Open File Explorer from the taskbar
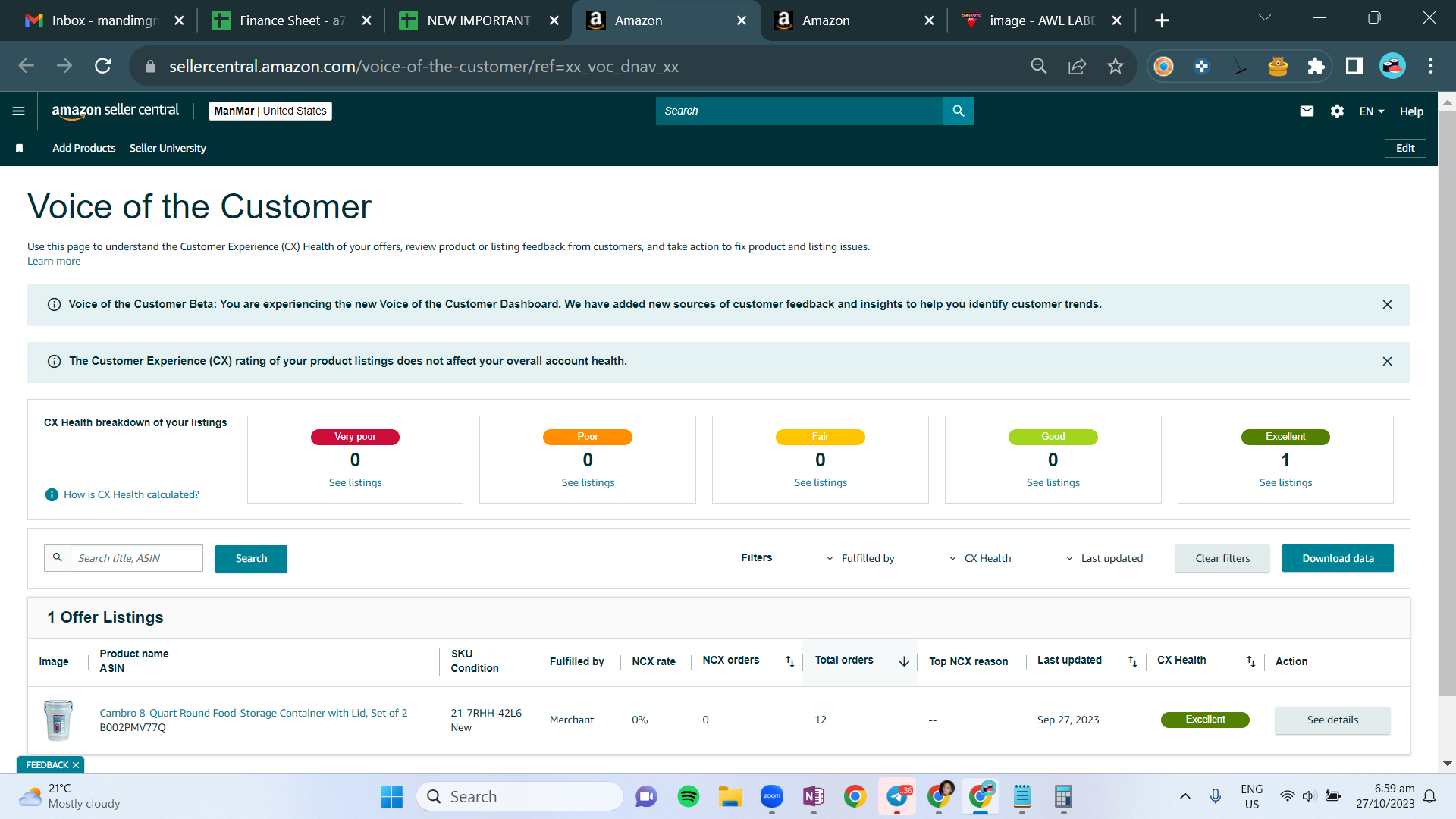 (730, 796)
